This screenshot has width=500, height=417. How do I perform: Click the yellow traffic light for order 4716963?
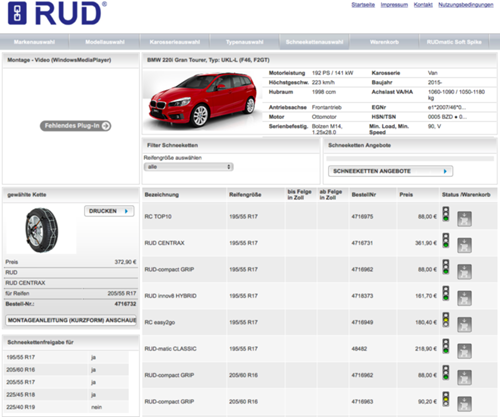pos(446,399)
